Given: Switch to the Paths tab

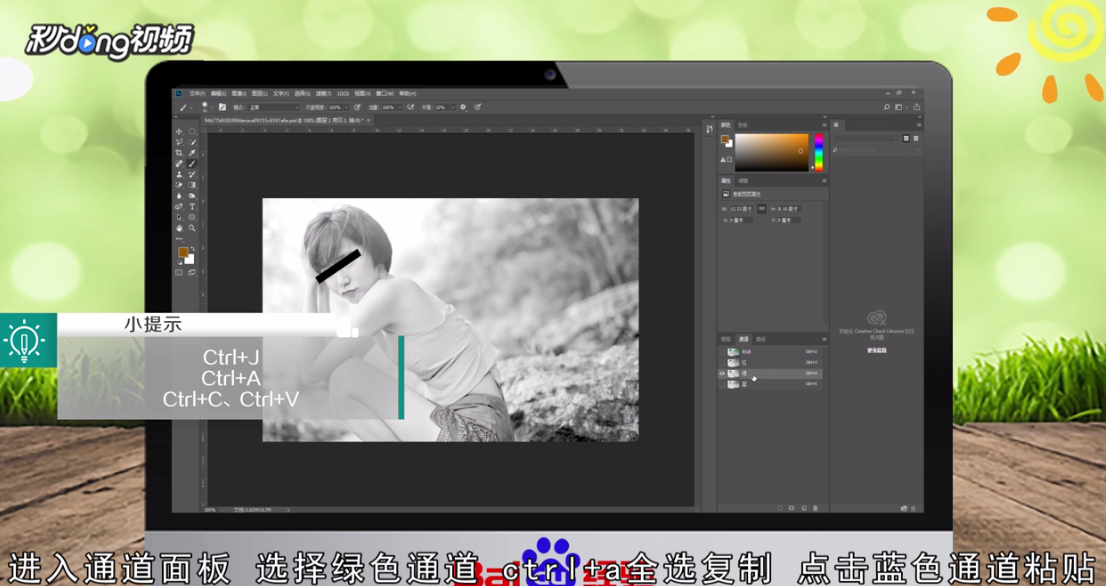Looking at the screenshot, I should pyautogui.click(x=760, y=339).
